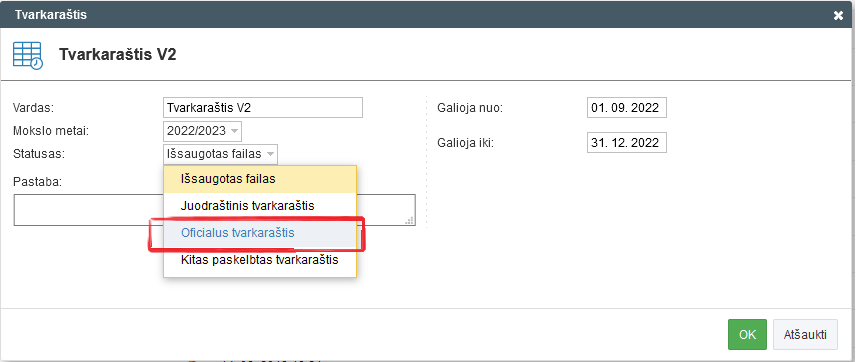Click the Tvarkaraštis dialog title bar
The width and height of the screenshot is (856, 362).
point(428,15)
